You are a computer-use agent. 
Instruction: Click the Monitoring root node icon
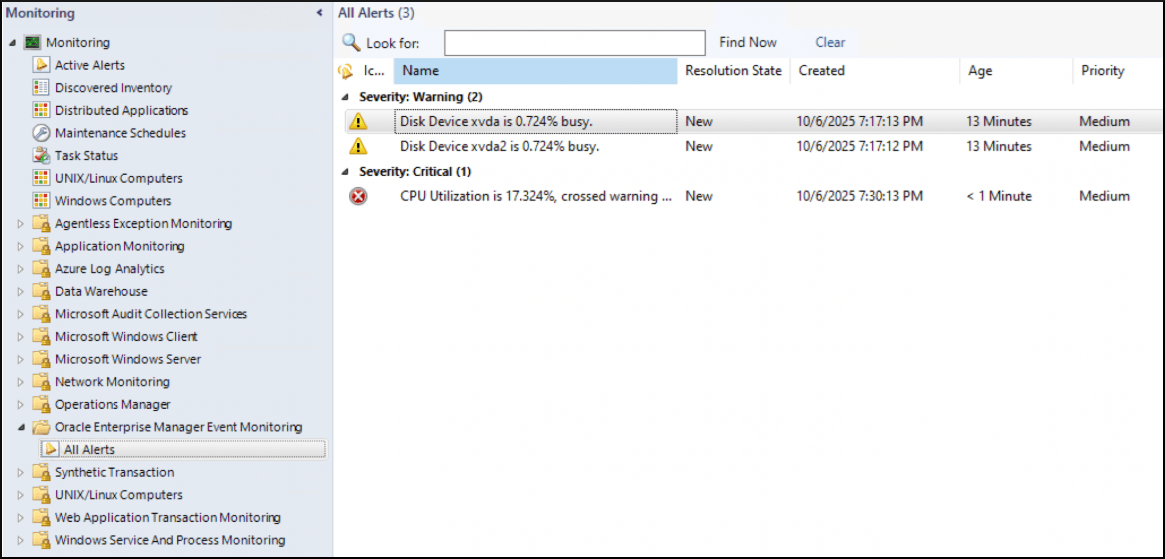point(33,42)
